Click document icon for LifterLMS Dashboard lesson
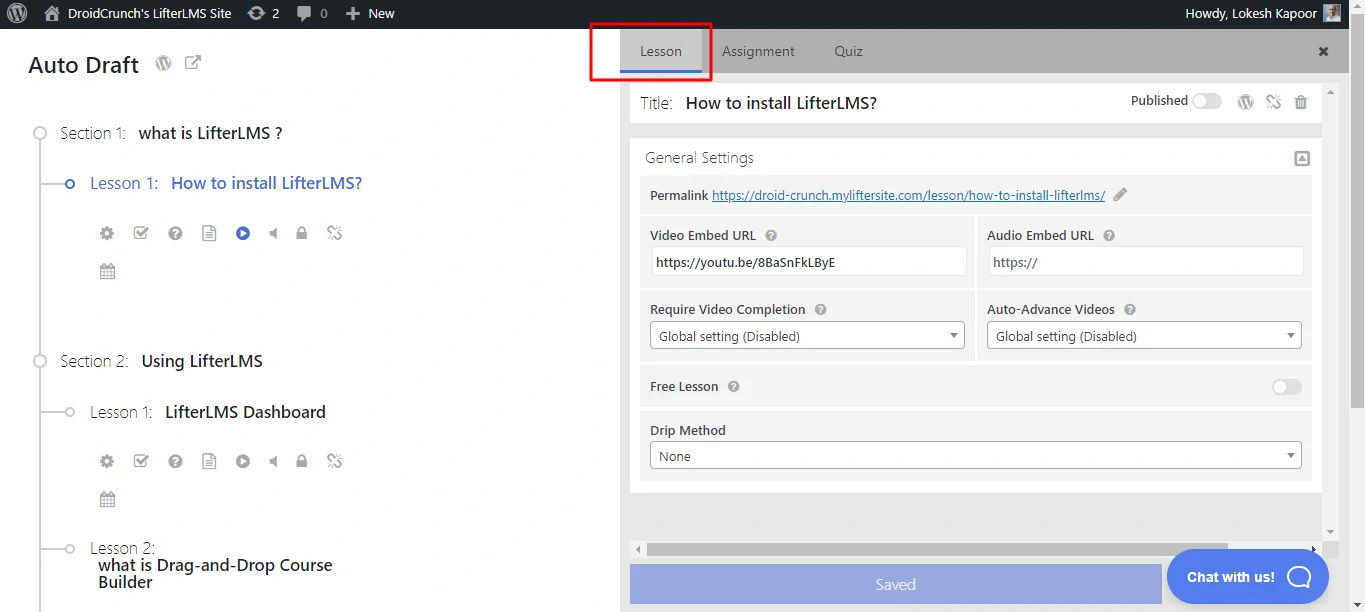1365x612 pixels. point(209,461)
